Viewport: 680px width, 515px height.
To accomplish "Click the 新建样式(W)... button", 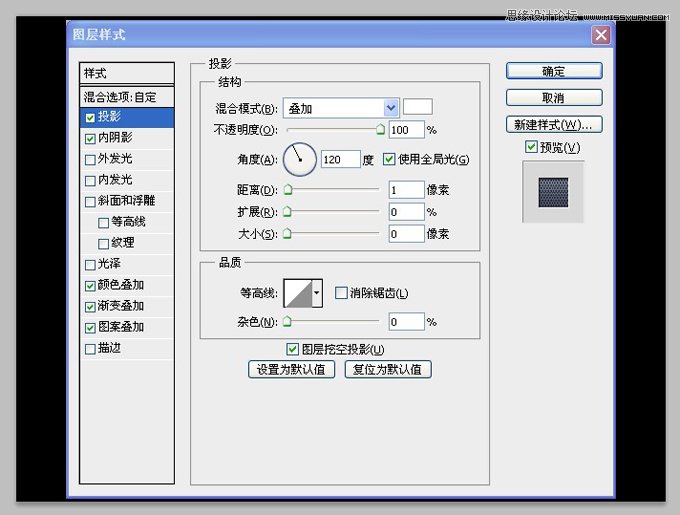I will coord(554,125).
